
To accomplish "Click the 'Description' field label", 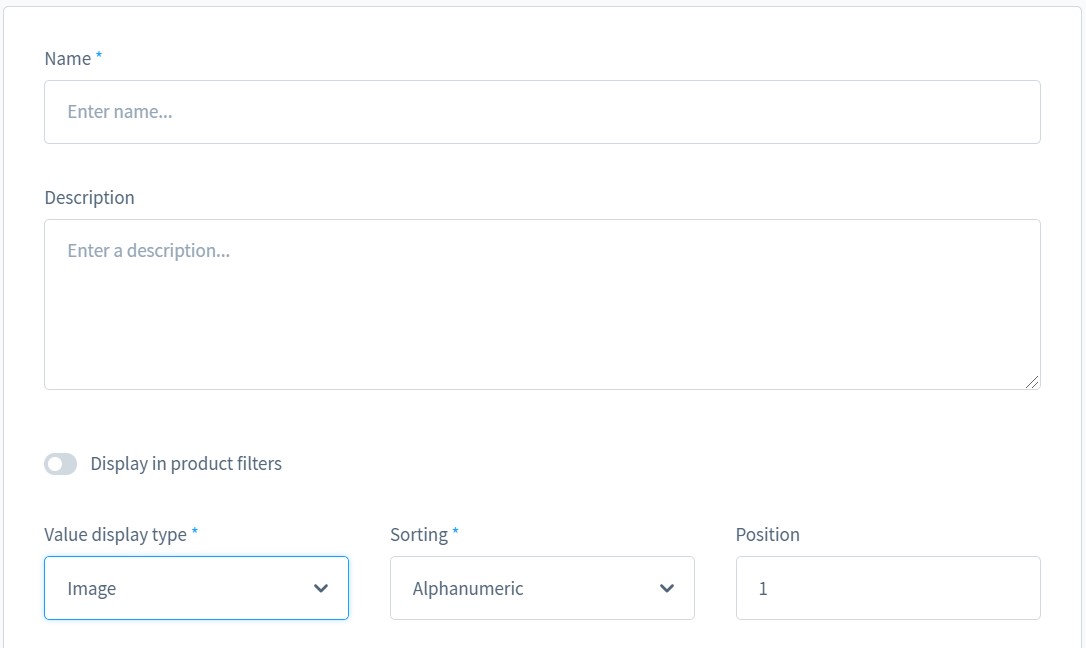I will point(89,198).
